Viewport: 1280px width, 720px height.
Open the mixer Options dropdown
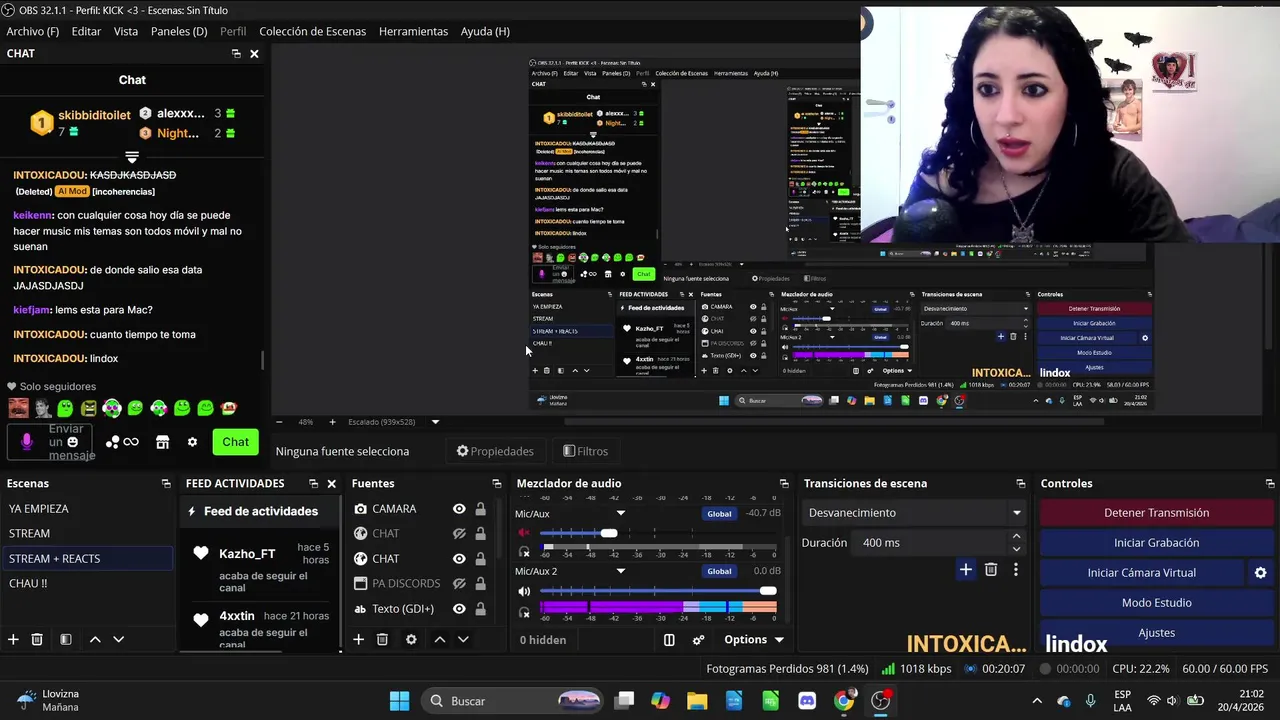[754, 640]
